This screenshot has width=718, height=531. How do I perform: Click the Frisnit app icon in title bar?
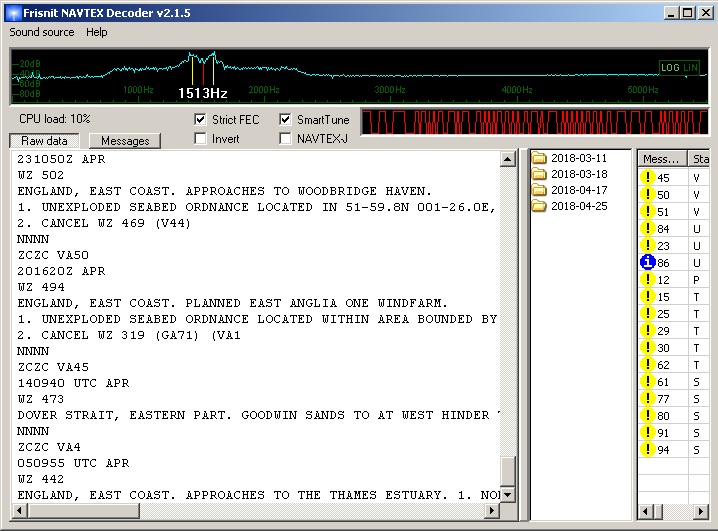point(14,13)
